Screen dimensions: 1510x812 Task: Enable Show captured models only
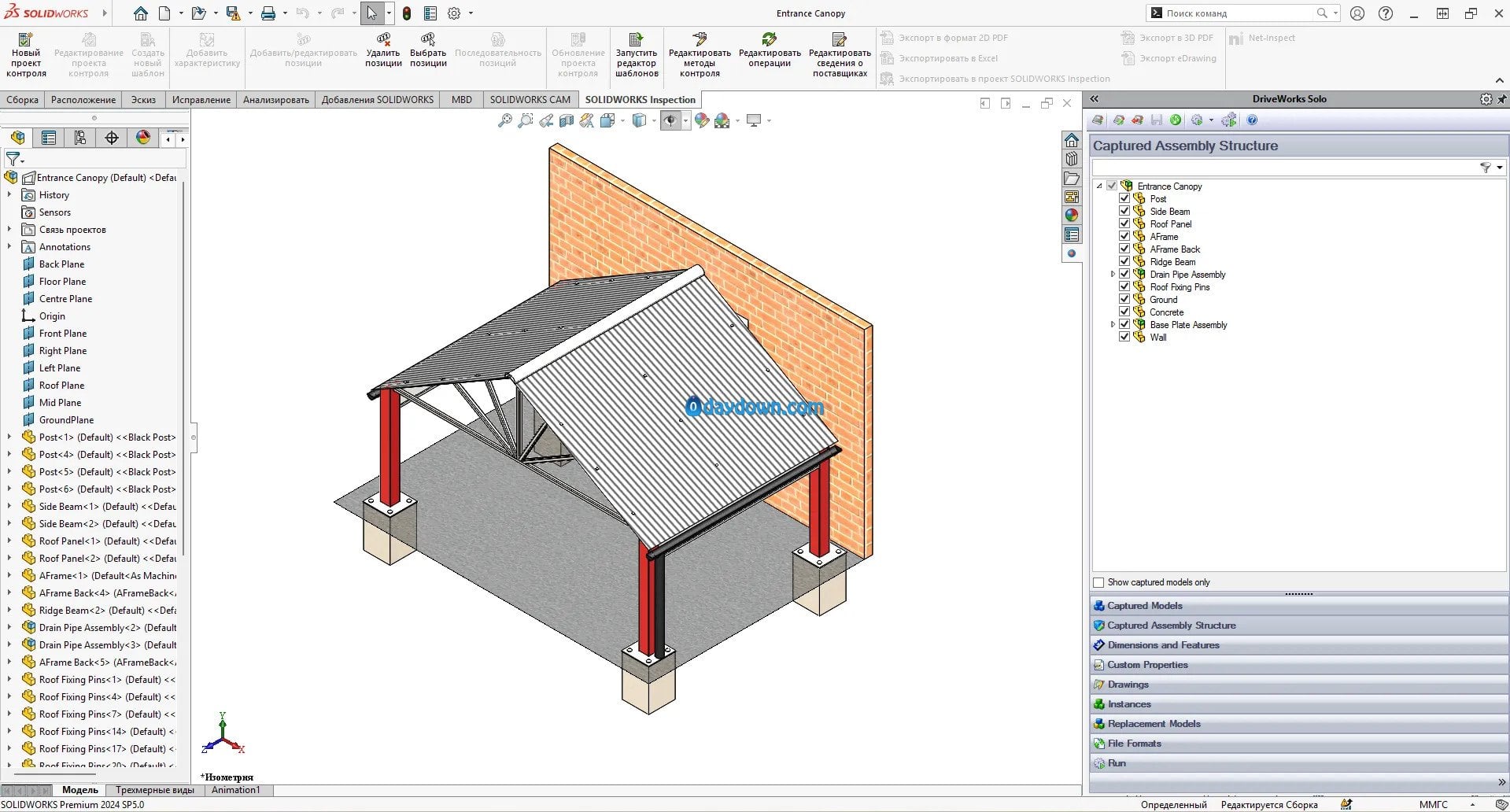[x=1098, y=582]
